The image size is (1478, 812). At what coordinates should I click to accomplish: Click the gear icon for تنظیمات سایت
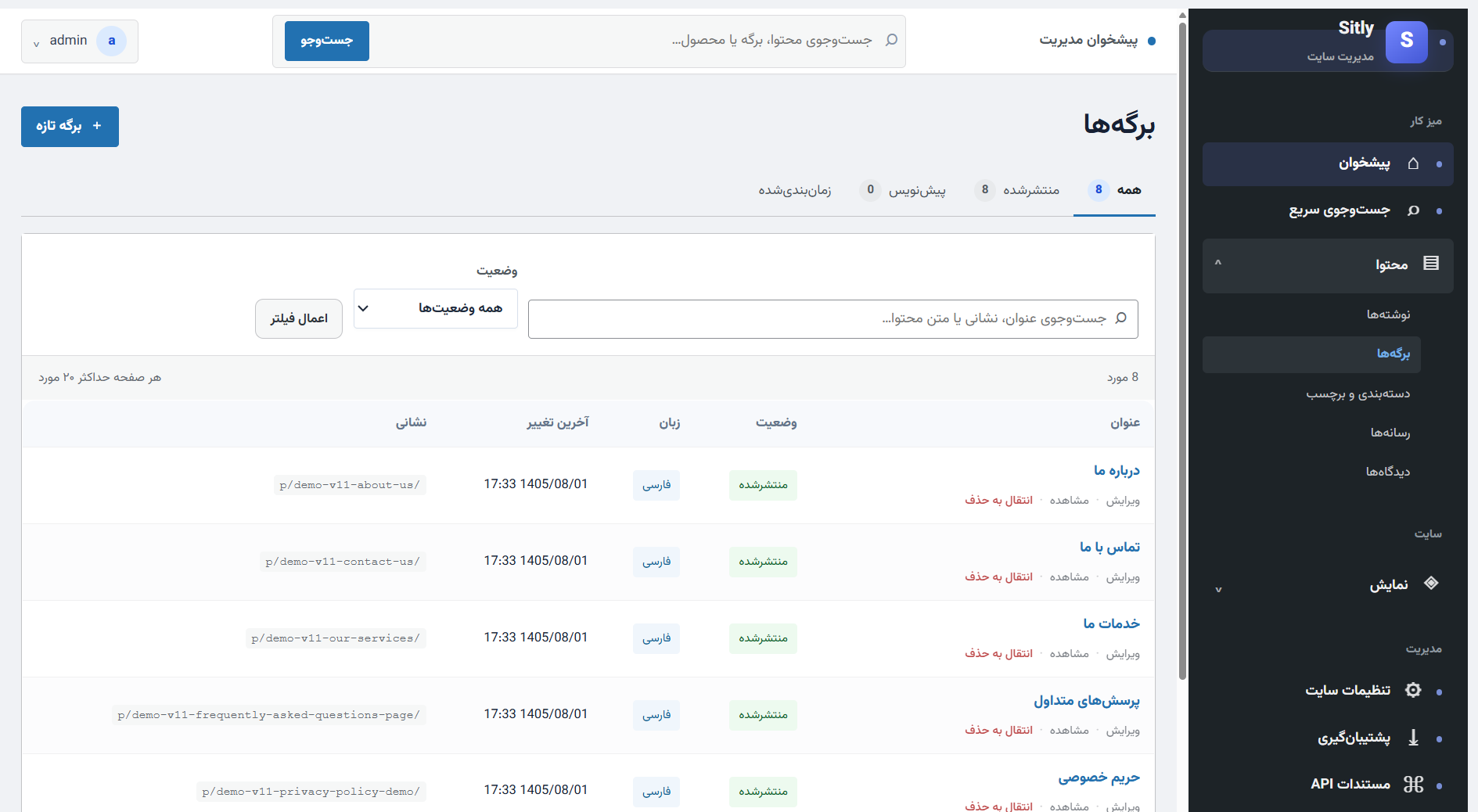[x=1413, y=690]
